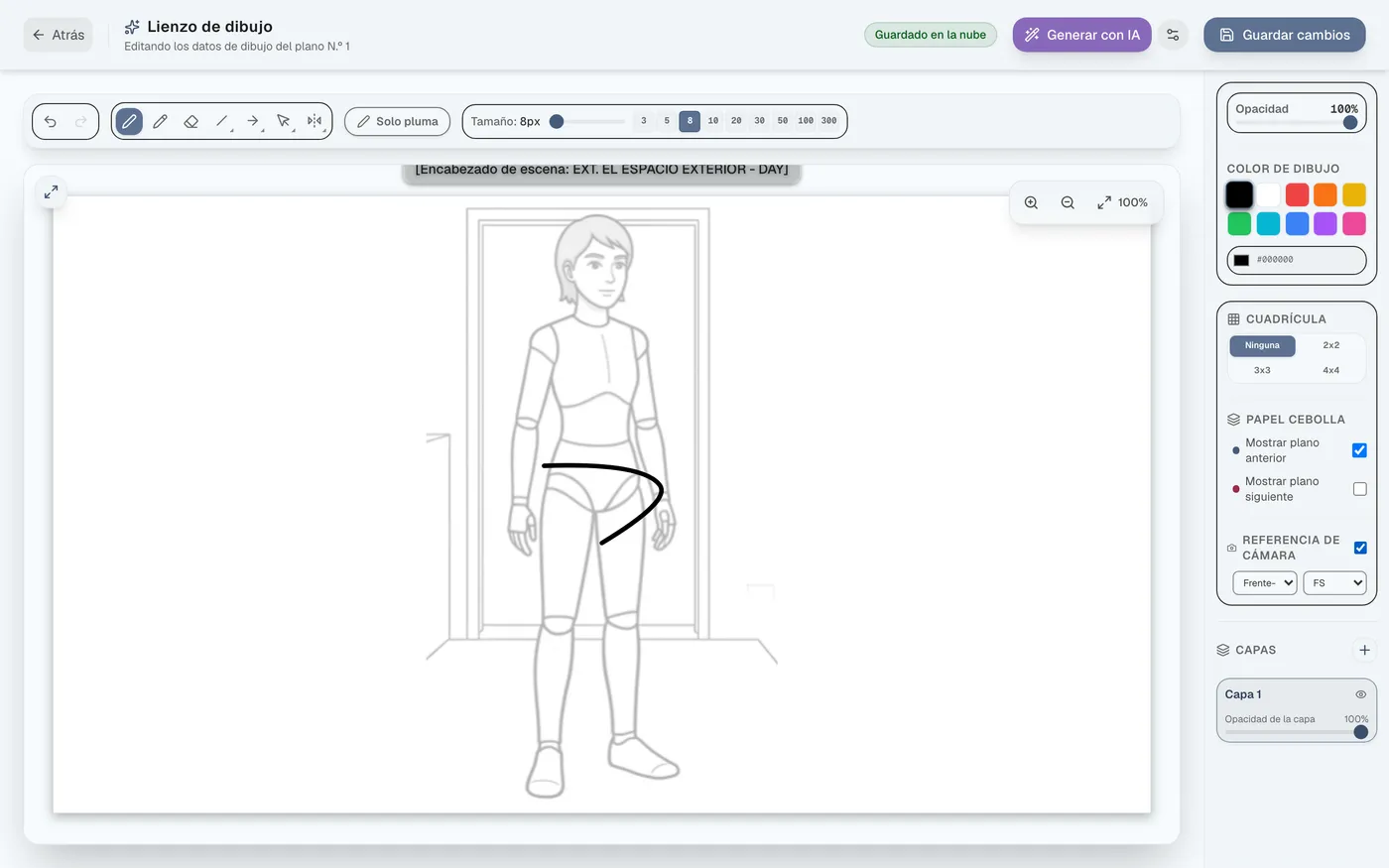Open the settings sliders icon beside Generar con IA

[1173, 35]
